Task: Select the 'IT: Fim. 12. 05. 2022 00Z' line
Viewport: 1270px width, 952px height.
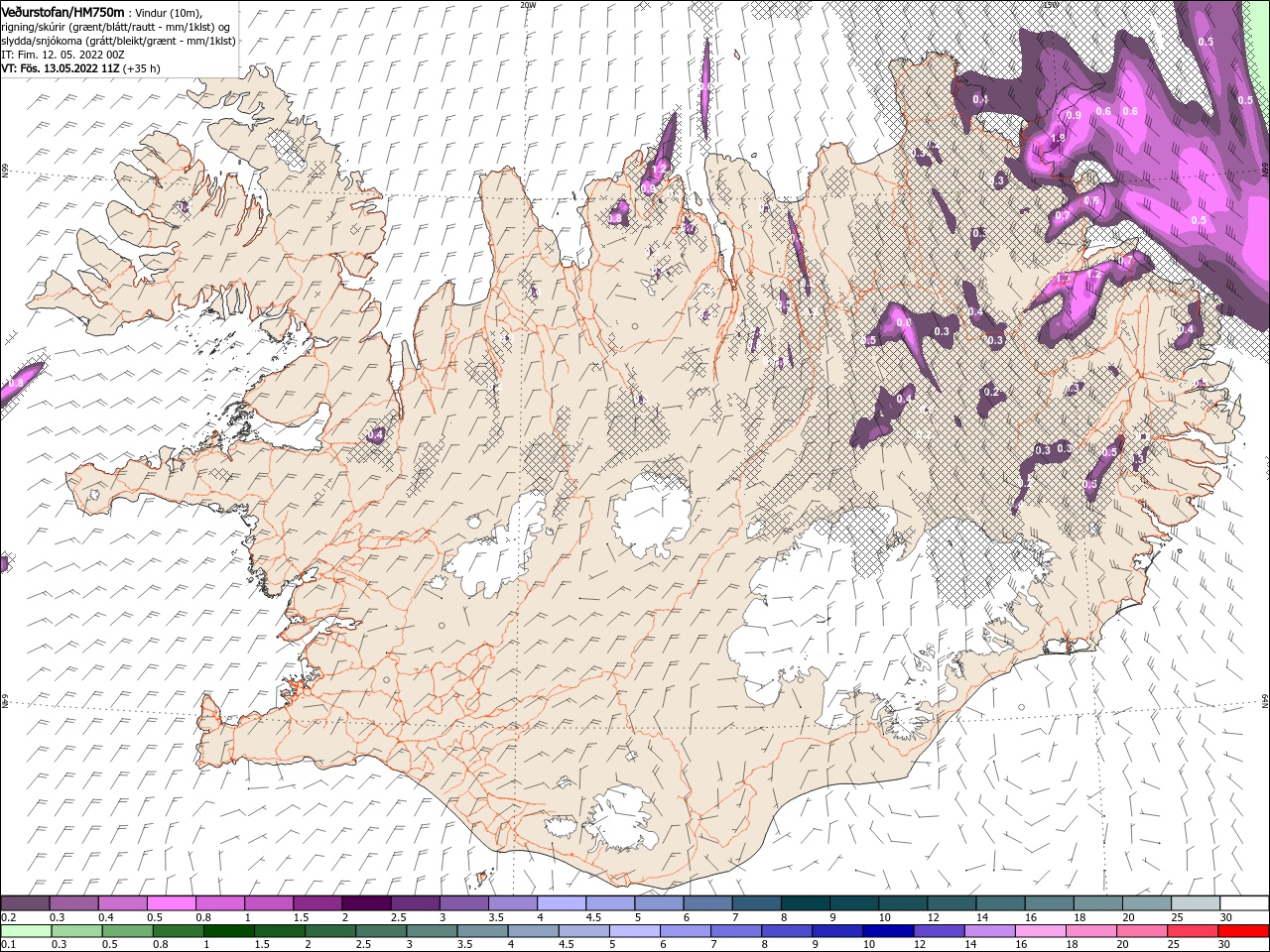Action: [x=63, y=55]
